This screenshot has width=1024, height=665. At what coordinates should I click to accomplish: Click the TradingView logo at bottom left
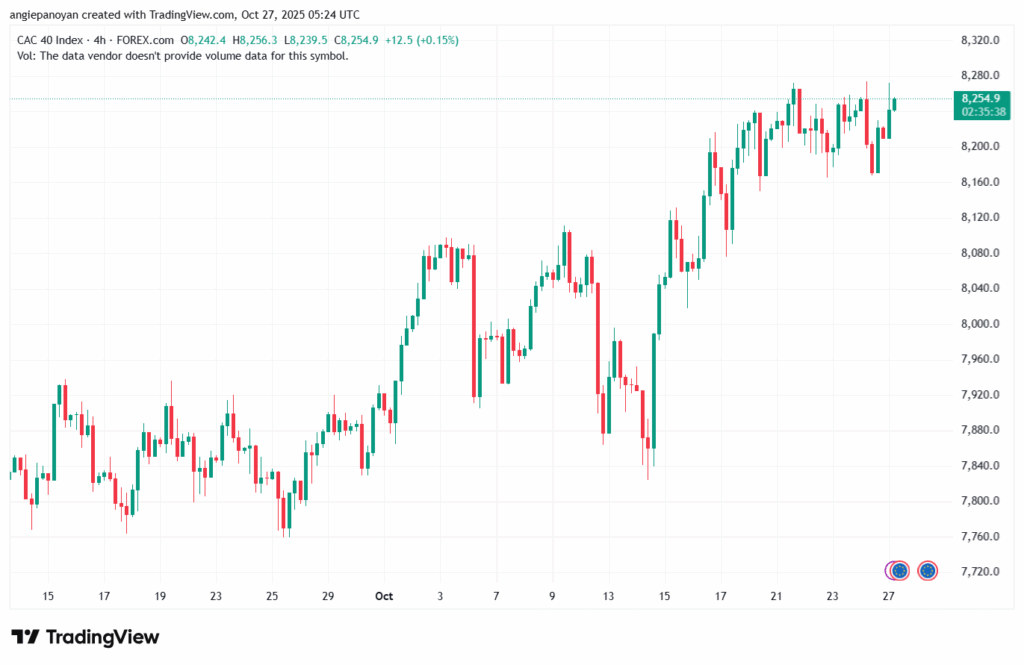pos(85,637)
